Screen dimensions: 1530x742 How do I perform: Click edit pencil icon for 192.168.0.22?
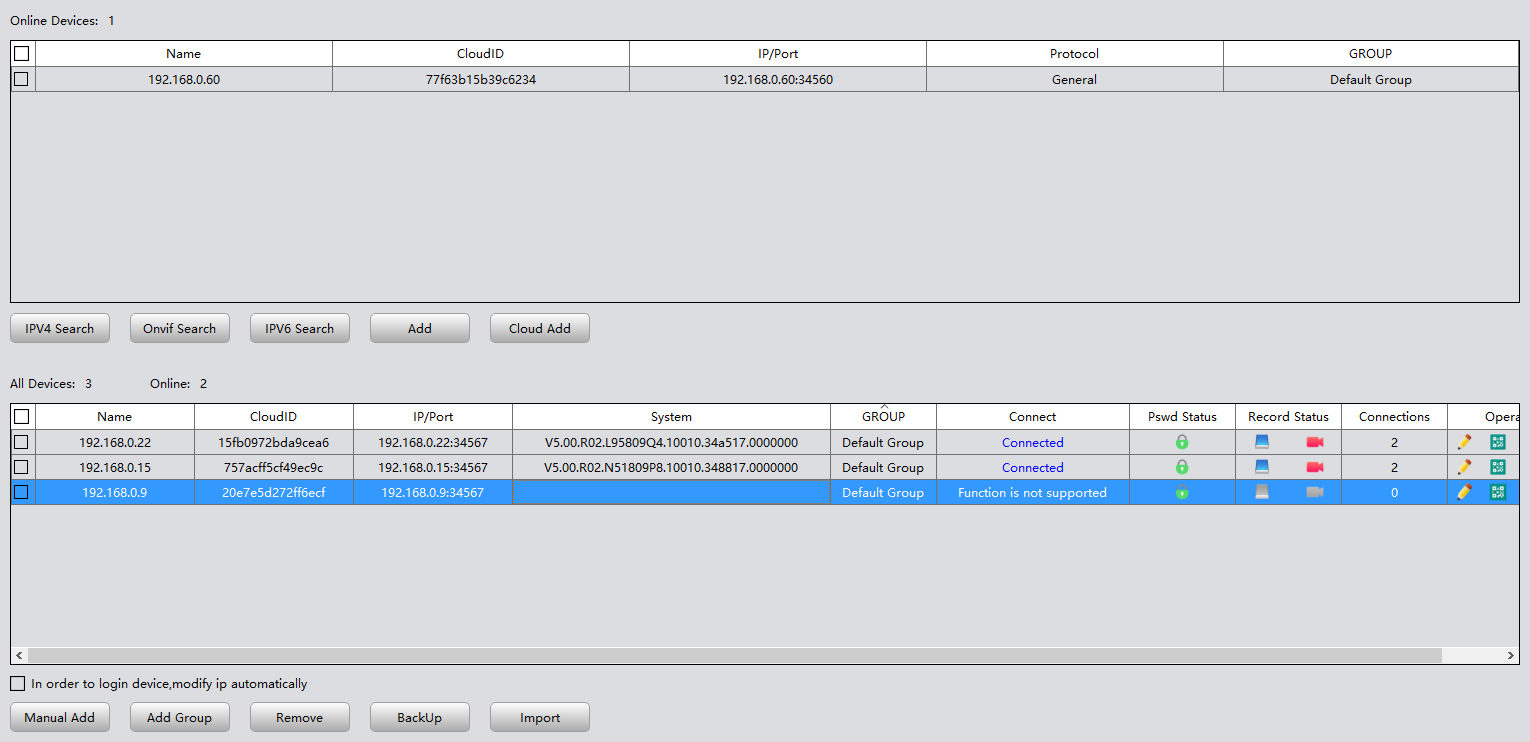coord(1464,442)
